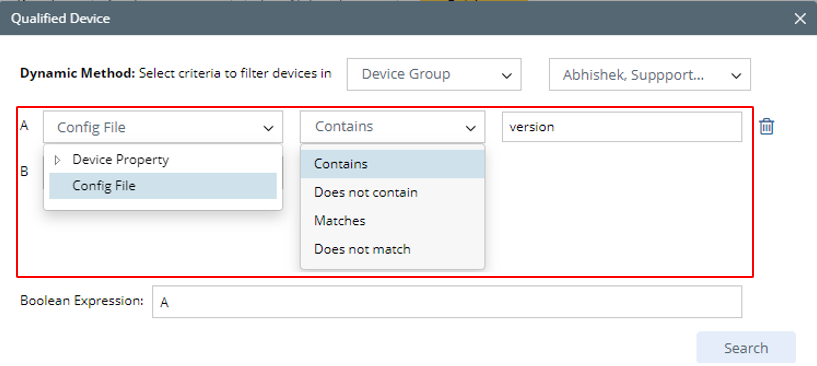Click the Search button
Screen dimensions: 817x366
746,348
